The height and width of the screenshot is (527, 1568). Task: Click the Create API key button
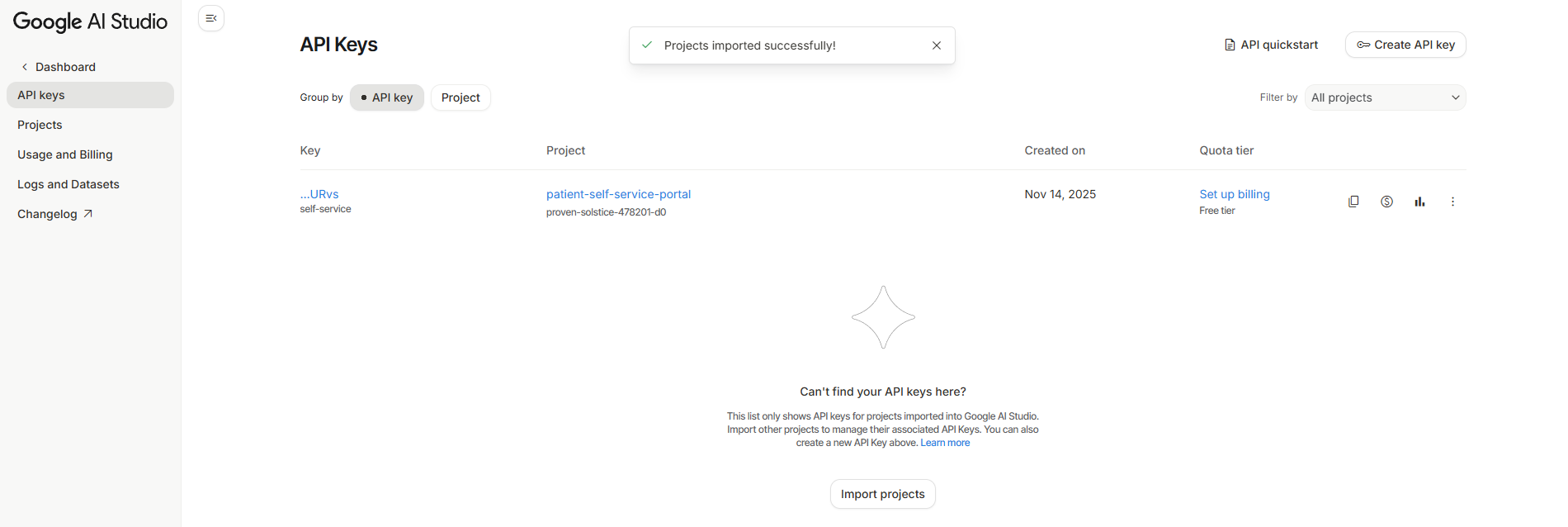(1405, 44)
